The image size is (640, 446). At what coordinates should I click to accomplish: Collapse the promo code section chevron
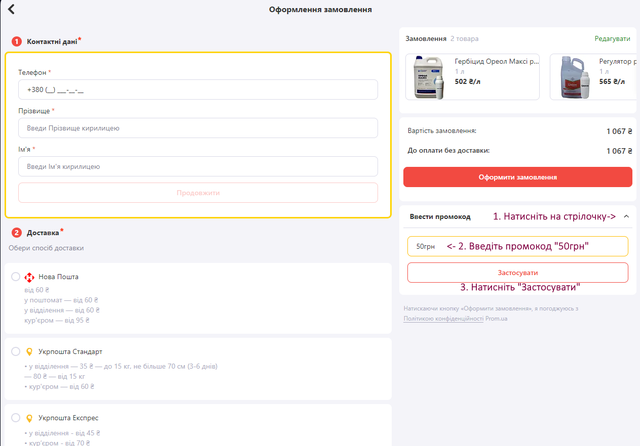pyautogui.click(x=625, y=216)
